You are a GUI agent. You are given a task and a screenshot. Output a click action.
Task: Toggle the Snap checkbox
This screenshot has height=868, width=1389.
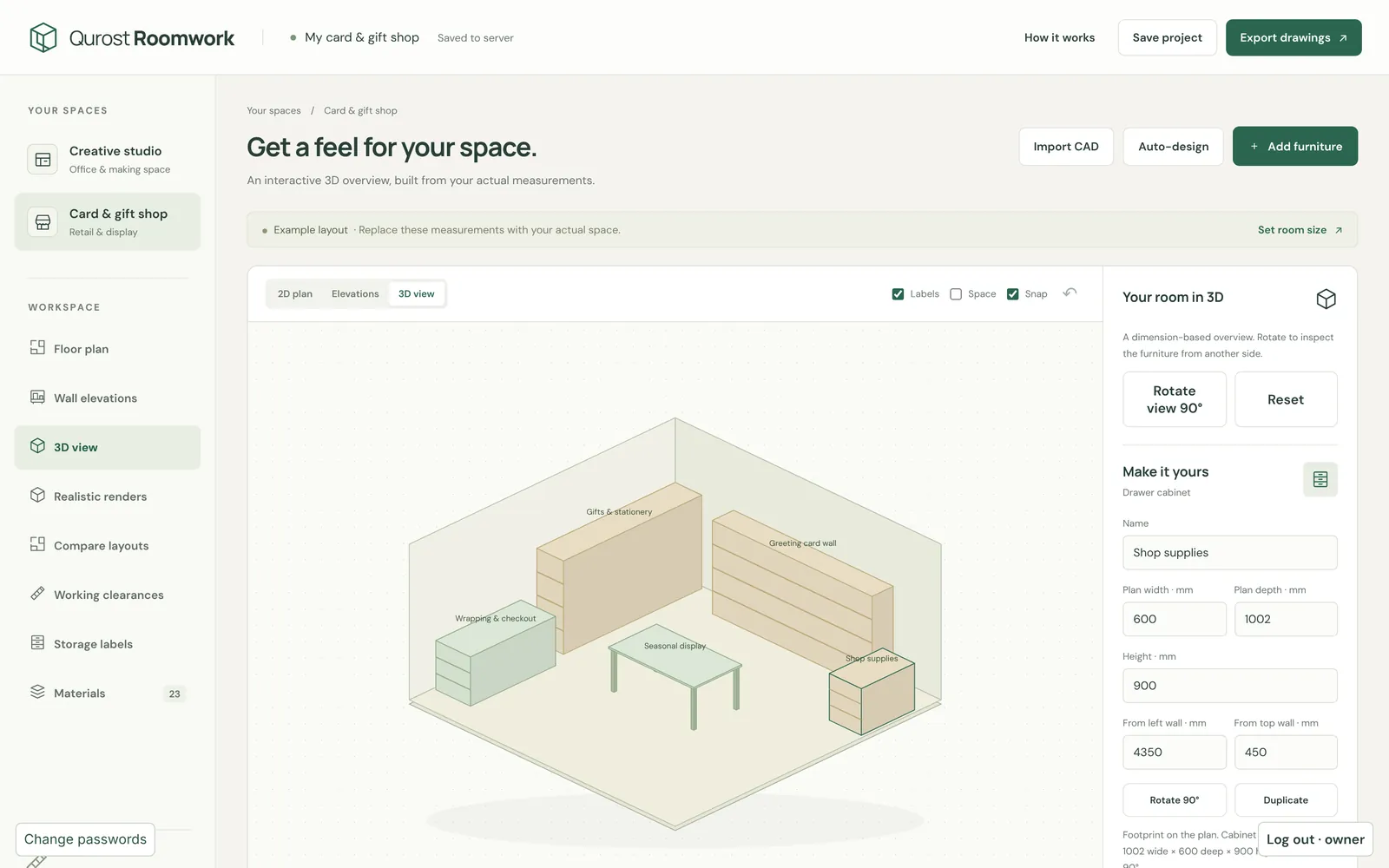[1012, 294]
